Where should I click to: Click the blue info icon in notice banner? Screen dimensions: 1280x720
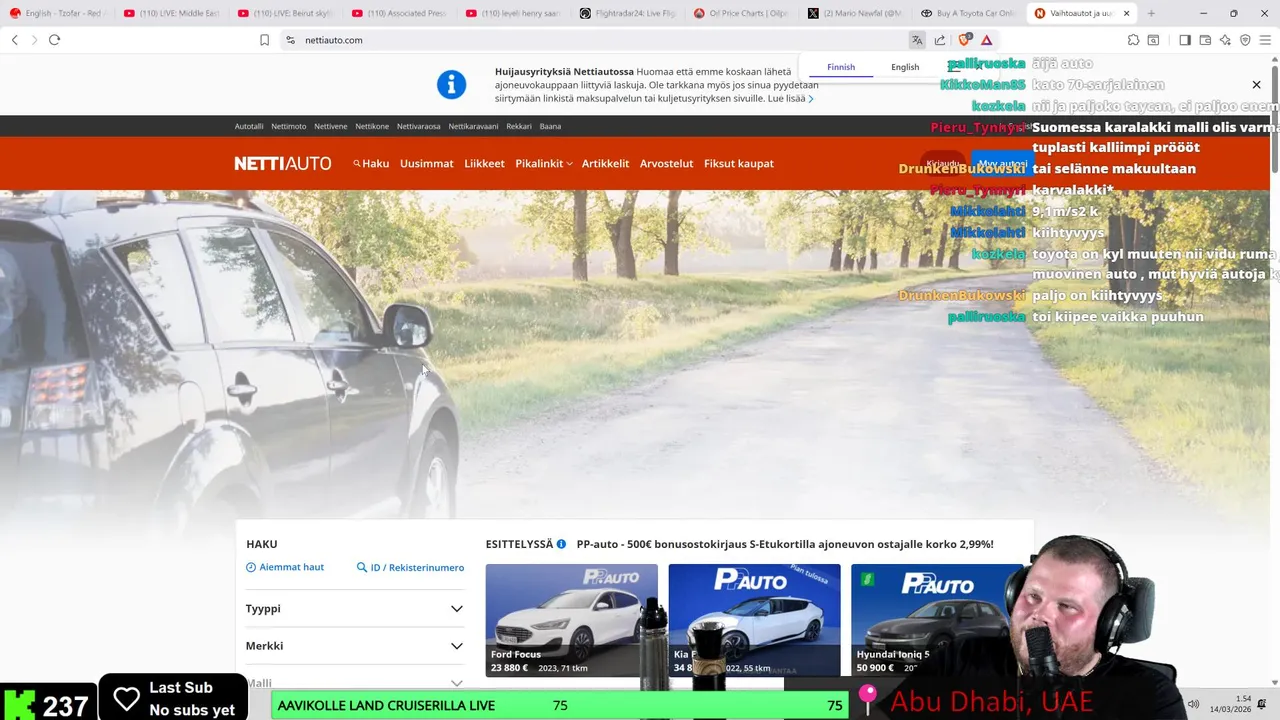(452, 85)
